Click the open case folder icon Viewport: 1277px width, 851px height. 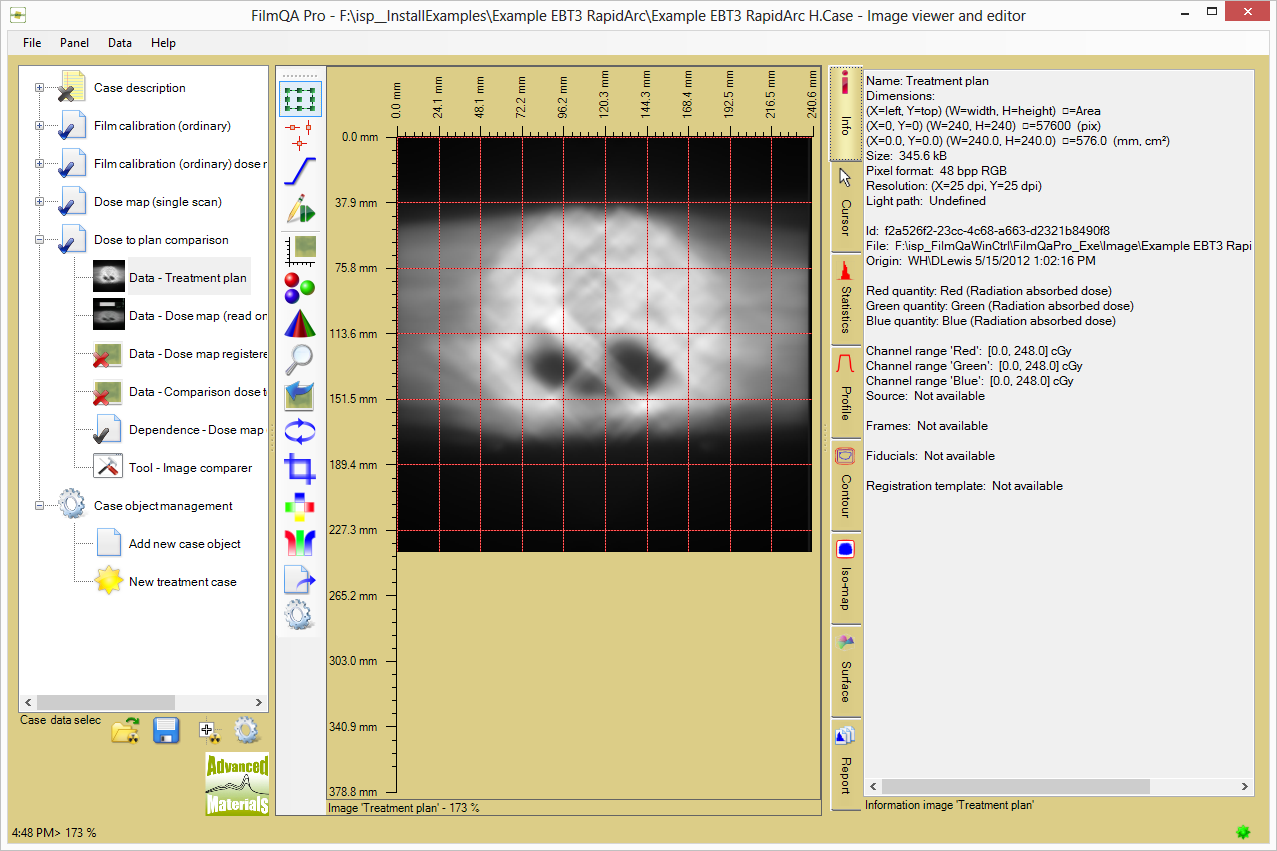[x=125, y=731]
